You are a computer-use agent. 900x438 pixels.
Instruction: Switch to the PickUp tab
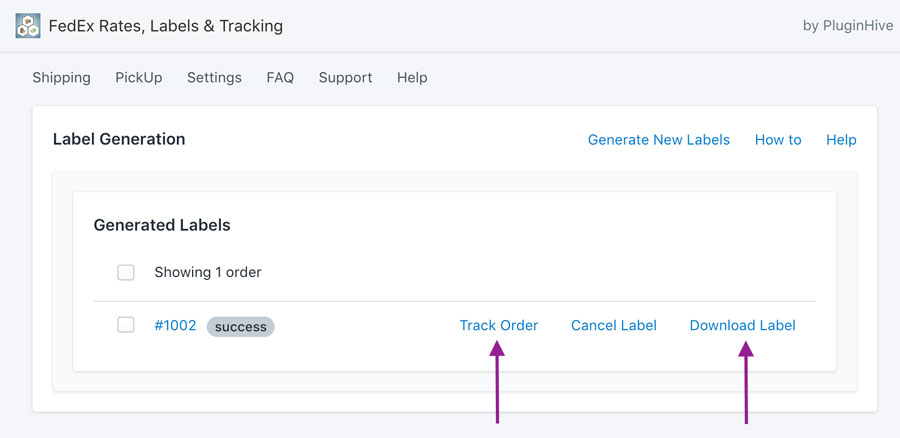pyautogui.click(x=139, y=77)
